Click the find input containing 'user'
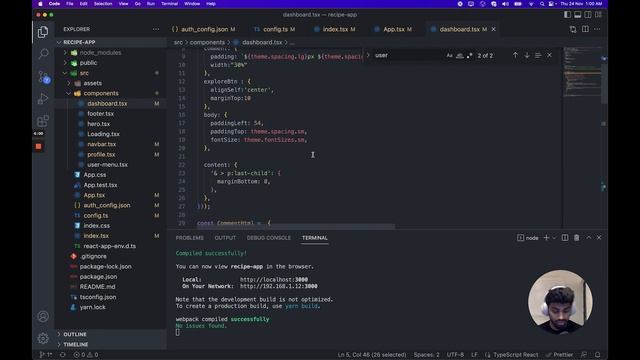 pos(408,56)
